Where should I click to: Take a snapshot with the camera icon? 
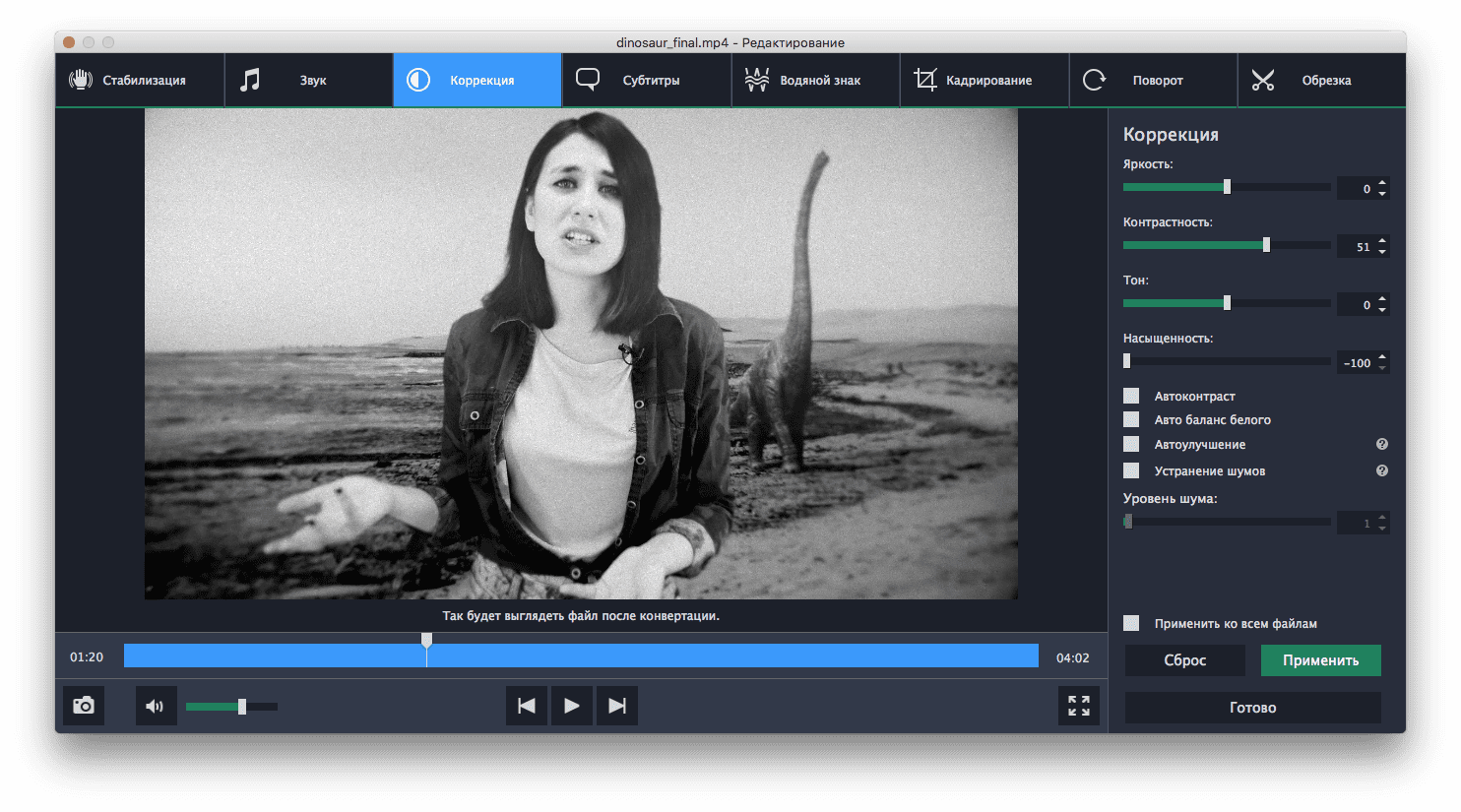(84, 706)
